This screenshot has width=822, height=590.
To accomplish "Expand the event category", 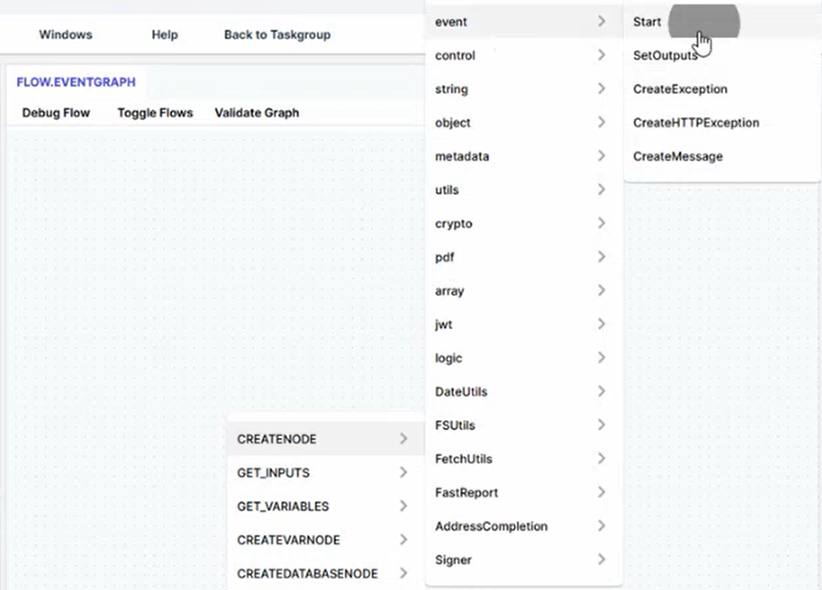I will click(x=524, y=22).
